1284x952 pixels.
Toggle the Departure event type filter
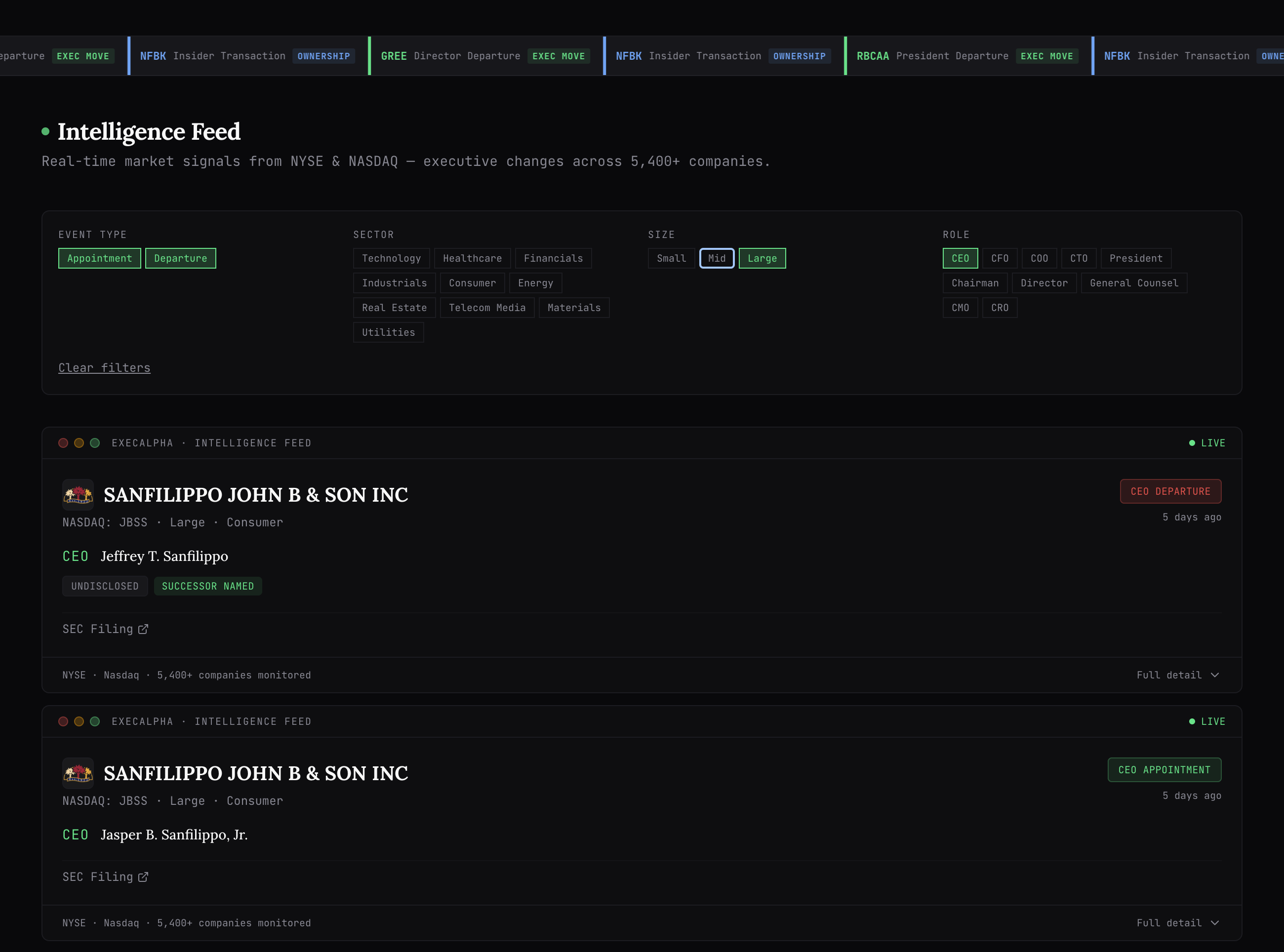(x=180, y=258)
